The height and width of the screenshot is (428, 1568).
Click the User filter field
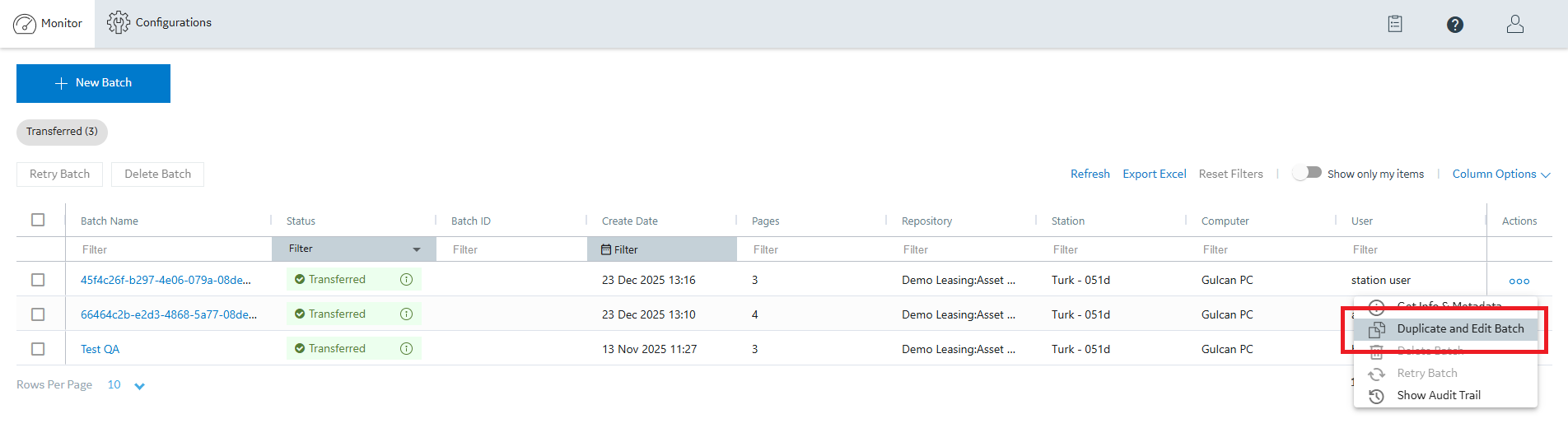click(1412, 249)
